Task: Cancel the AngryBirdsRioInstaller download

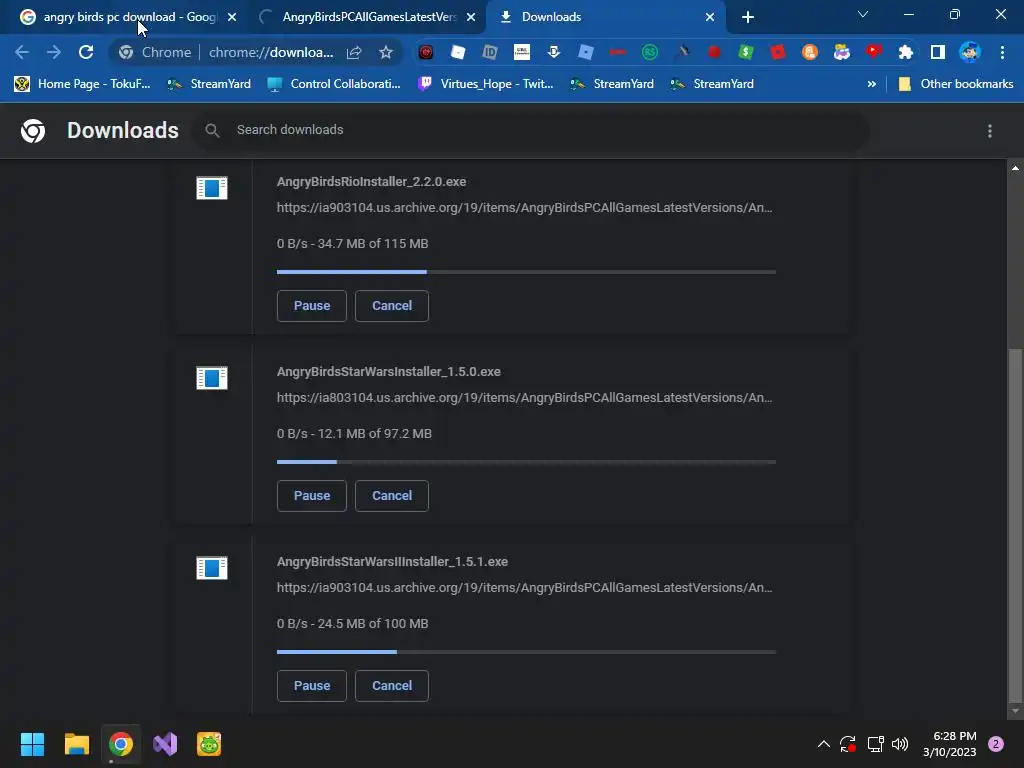Action: (x=392, y=306)
